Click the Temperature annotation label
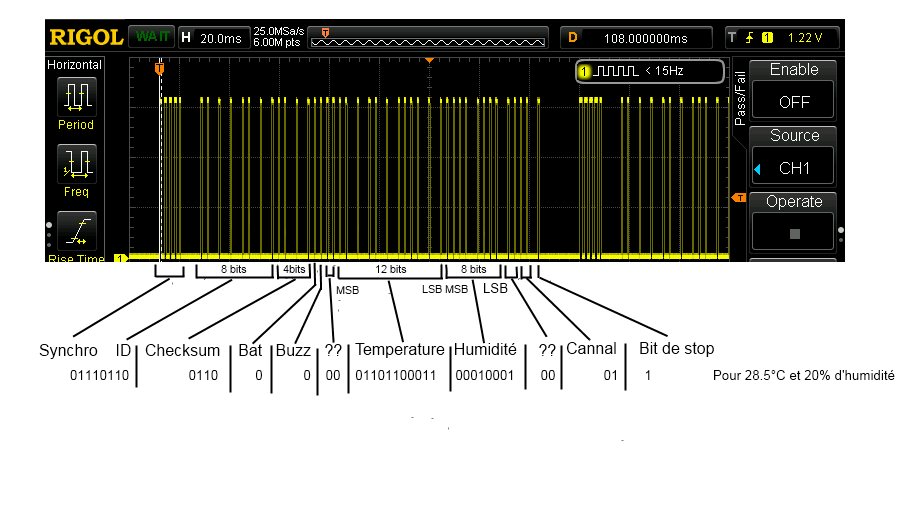Viewport: 921px width, 508px height. [399, 350]
